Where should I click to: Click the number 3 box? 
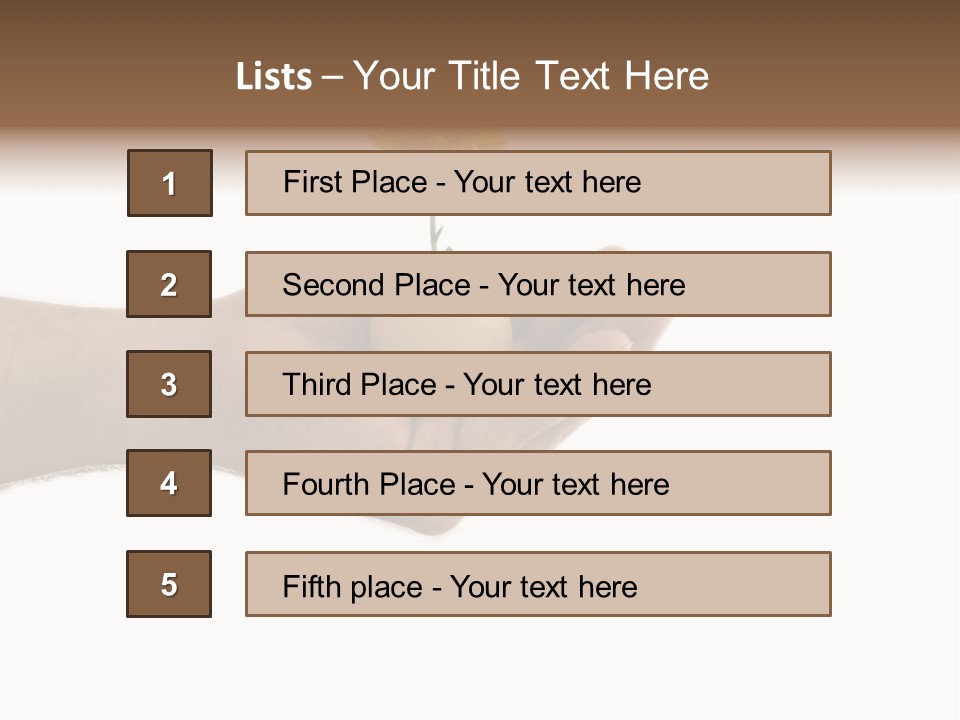pyautogui.click(x=169, y=384)
